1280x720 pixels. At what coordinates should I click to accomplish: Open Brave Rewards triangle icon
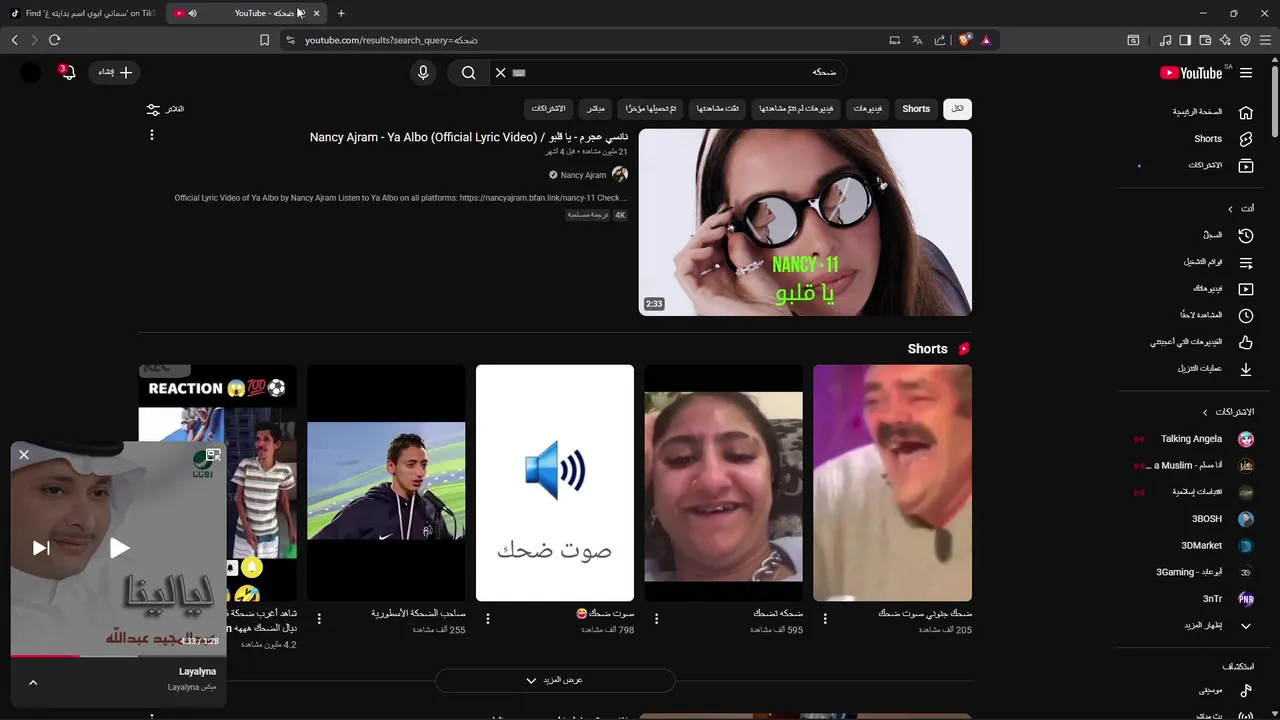tap(986, 40)
